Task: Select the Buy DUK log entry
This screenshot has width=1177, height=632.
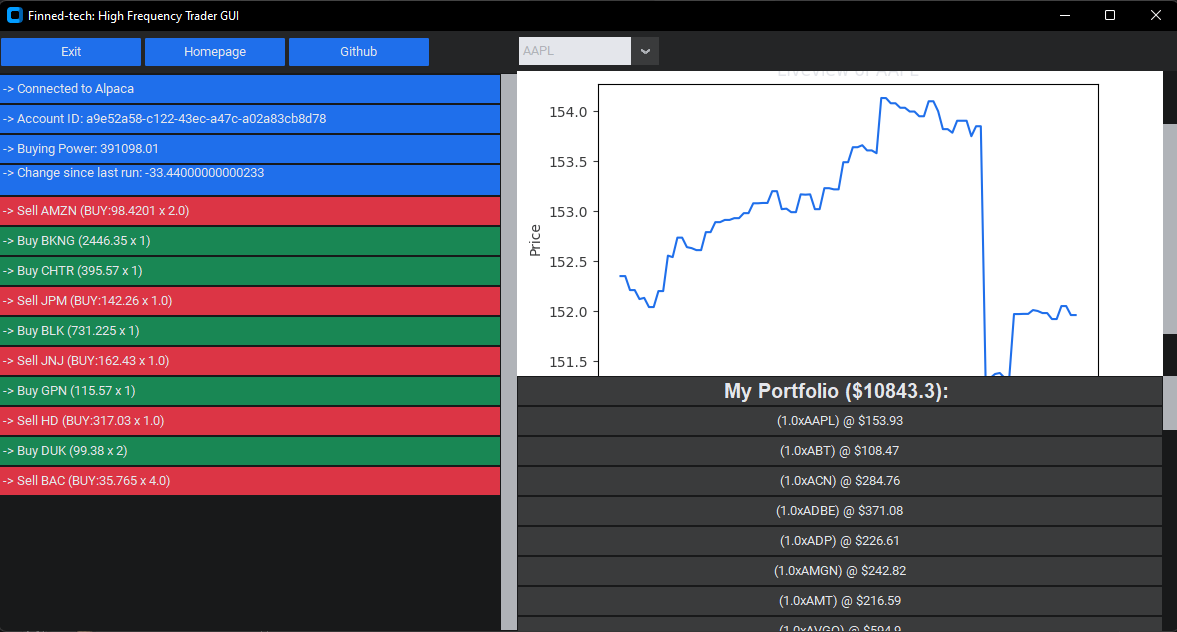Action: 250,451
